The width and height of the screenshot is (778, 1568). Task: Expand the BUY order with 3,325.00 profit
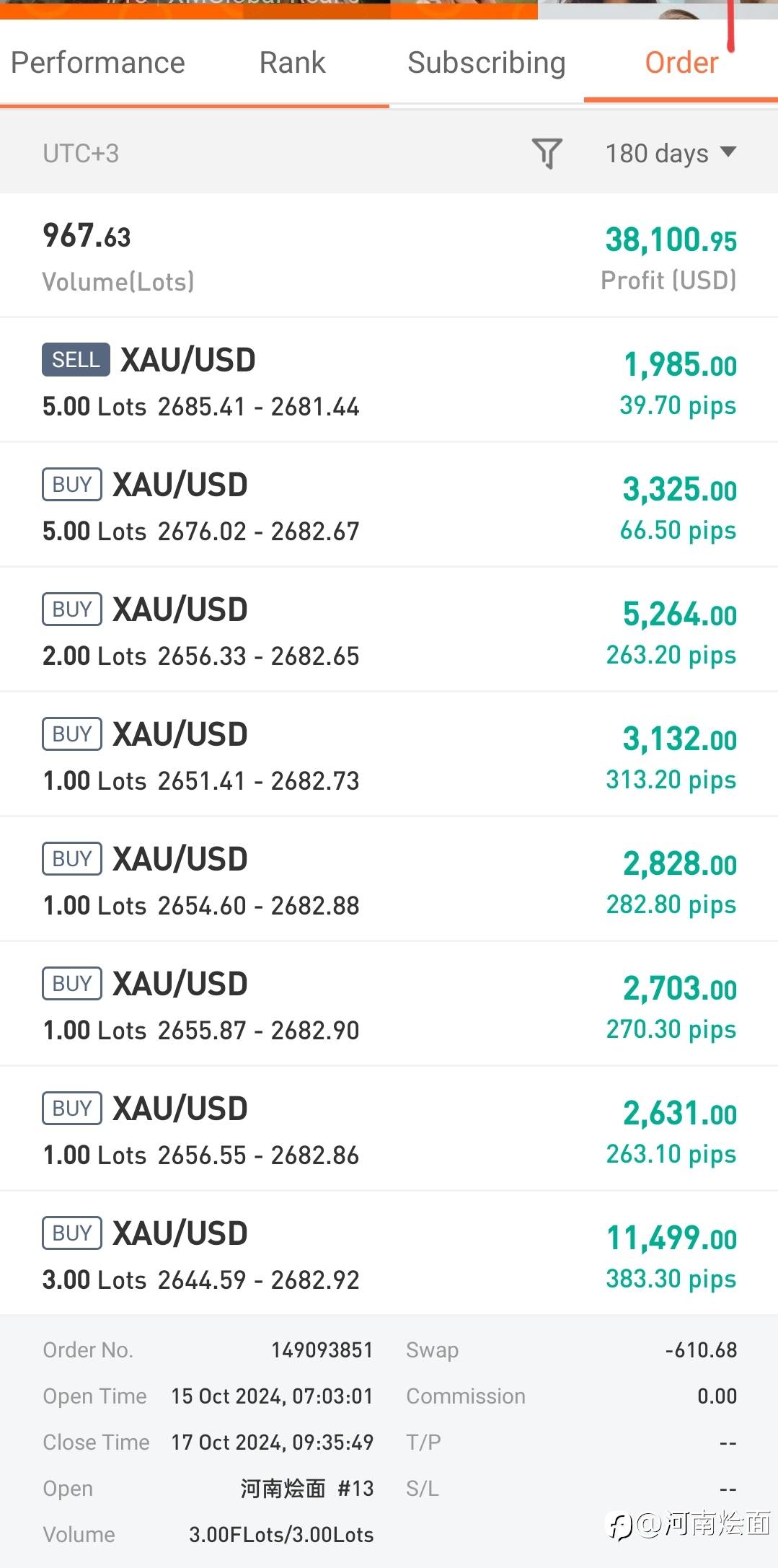click(389, 506)
